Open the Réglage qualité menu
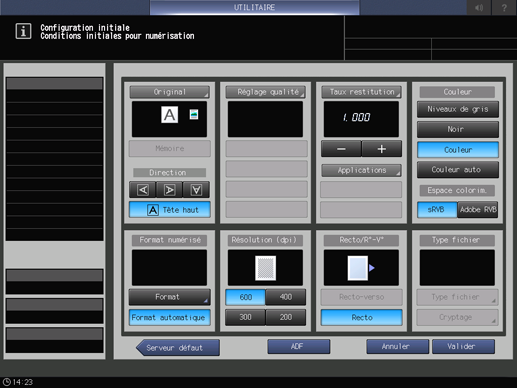 (x=266, y=92)
